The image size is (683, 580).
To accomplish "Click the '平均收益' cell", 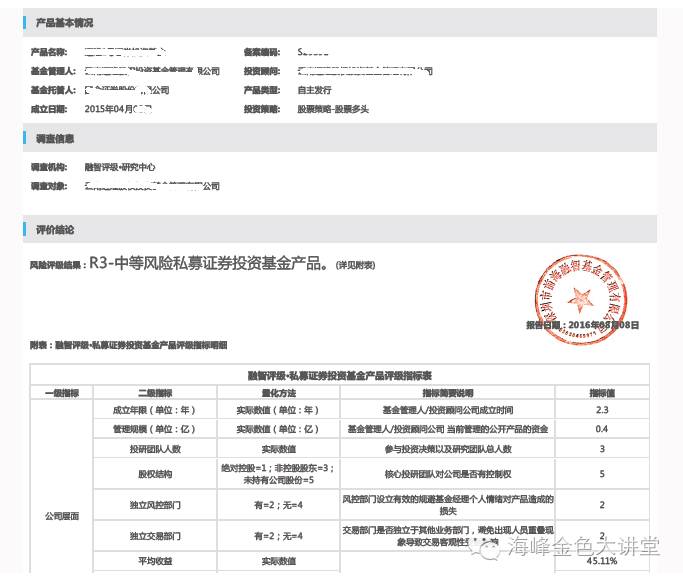I will click(155, 561).
